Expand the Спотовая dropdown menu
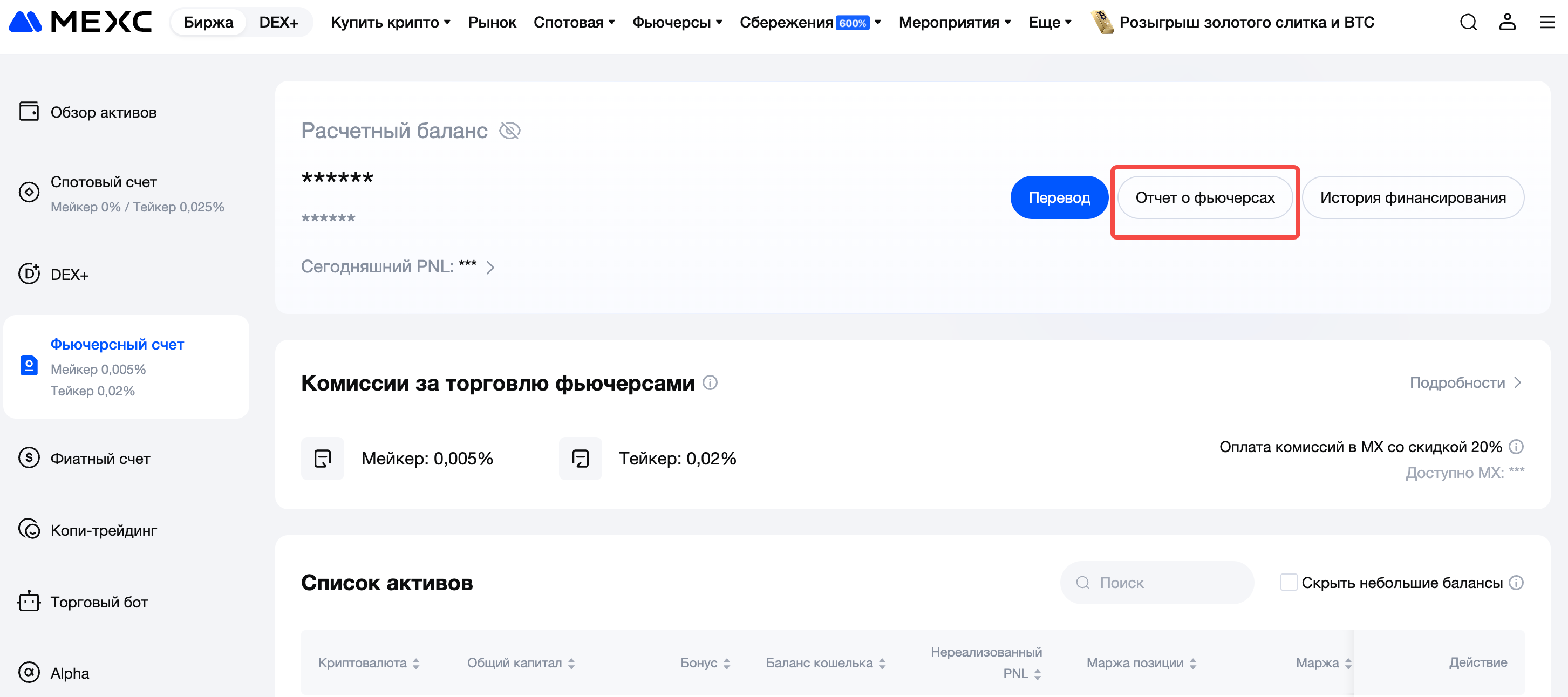1568x697 pixels. 574,23
